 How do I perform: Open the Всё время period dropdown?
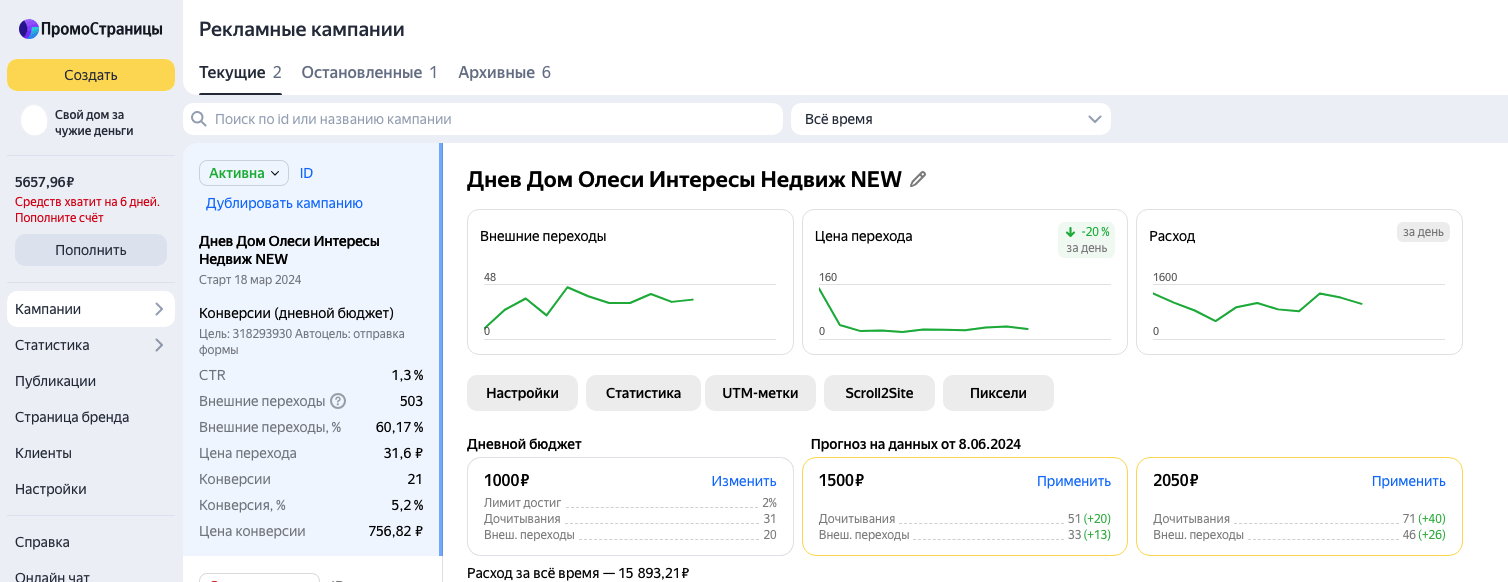(951, 119)
